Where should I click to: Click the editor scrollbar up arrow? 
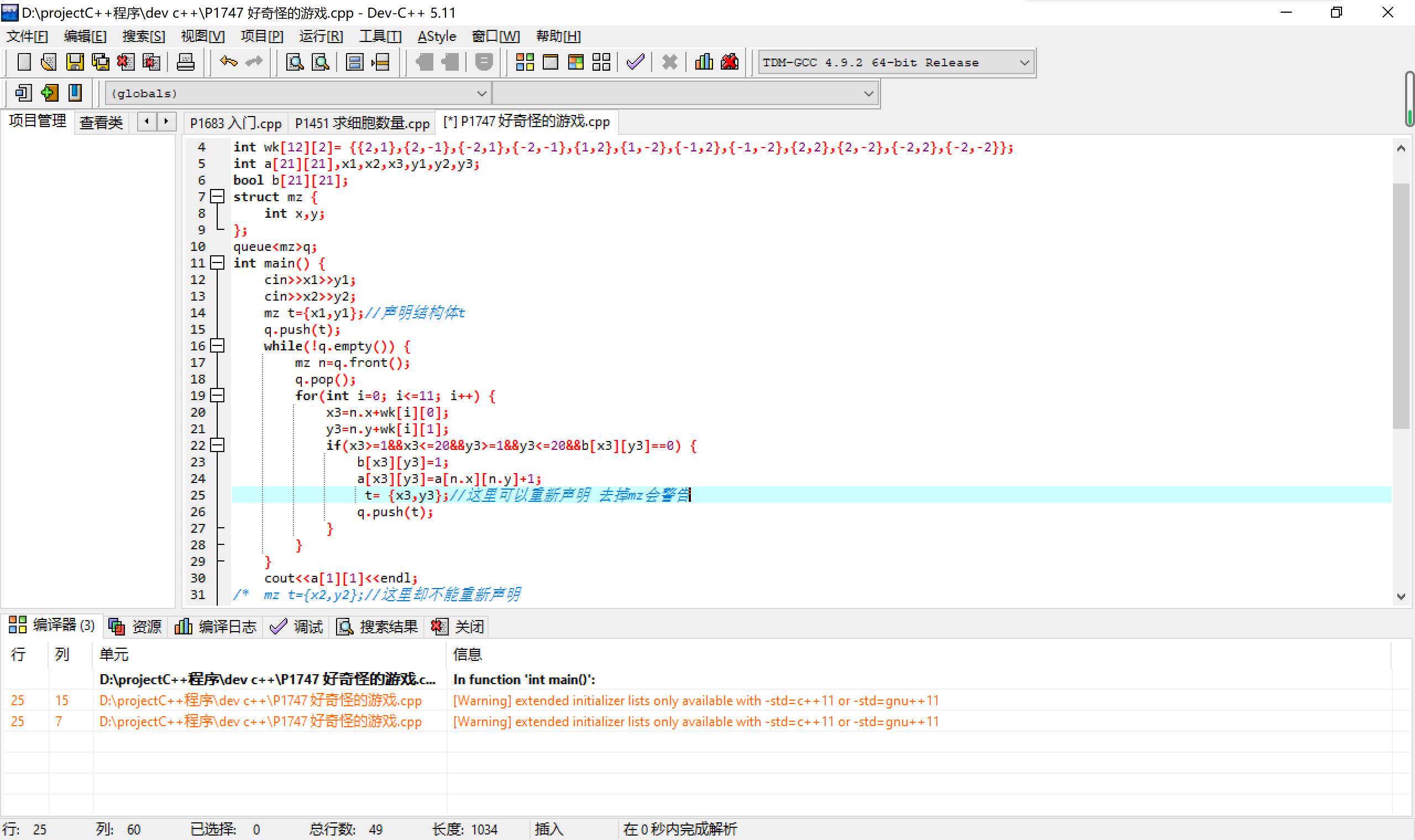[1401, 148]
